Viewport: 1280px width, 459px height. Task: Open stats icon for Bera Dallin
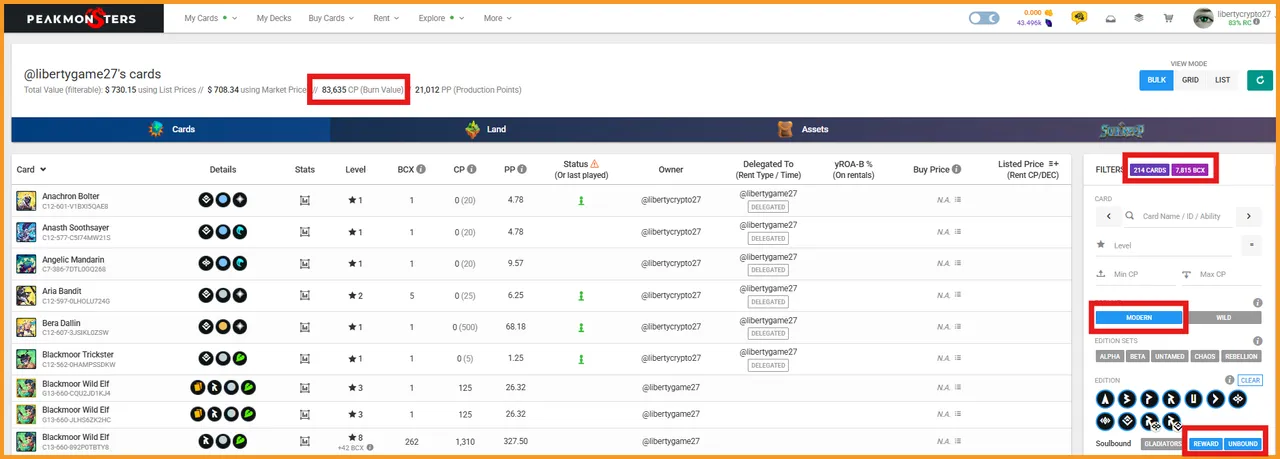305,327
